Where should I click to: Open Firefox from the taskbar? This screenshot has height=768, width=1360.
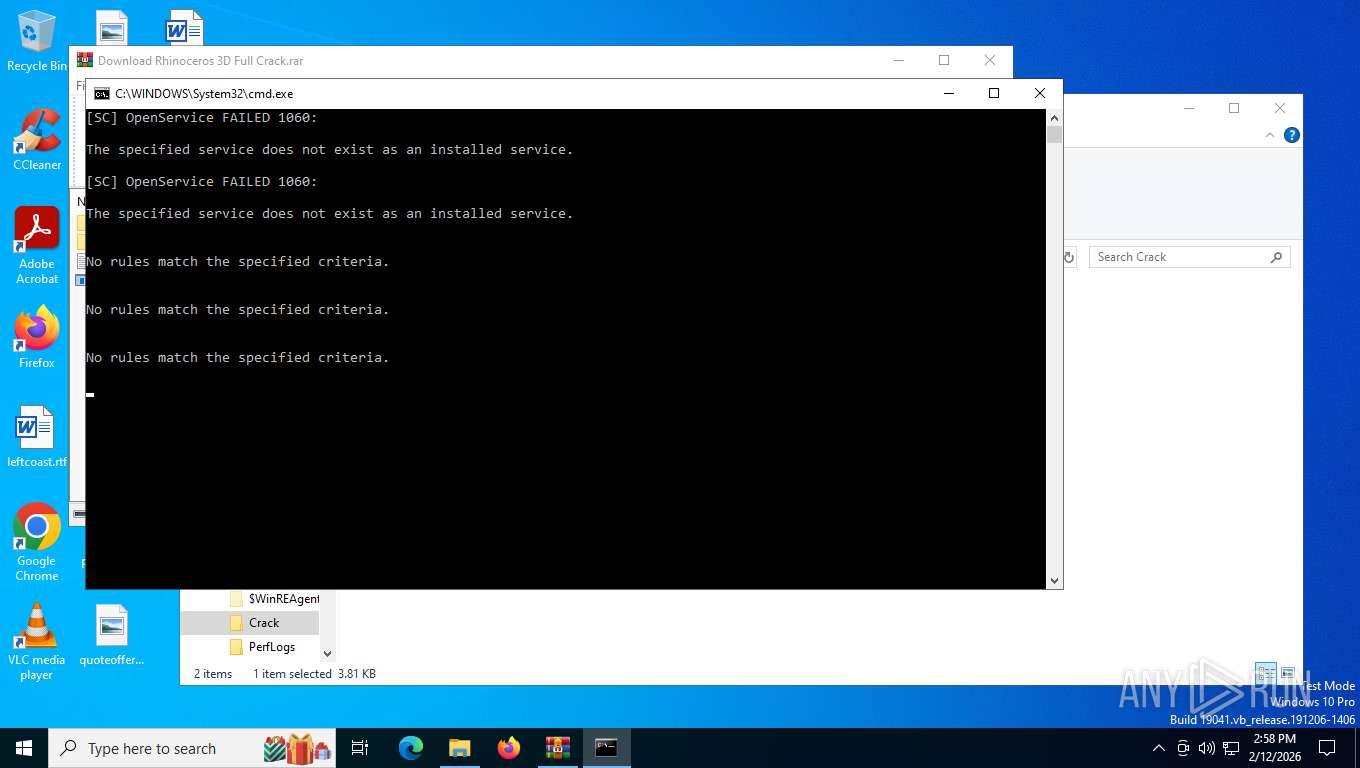coord(508,748)
